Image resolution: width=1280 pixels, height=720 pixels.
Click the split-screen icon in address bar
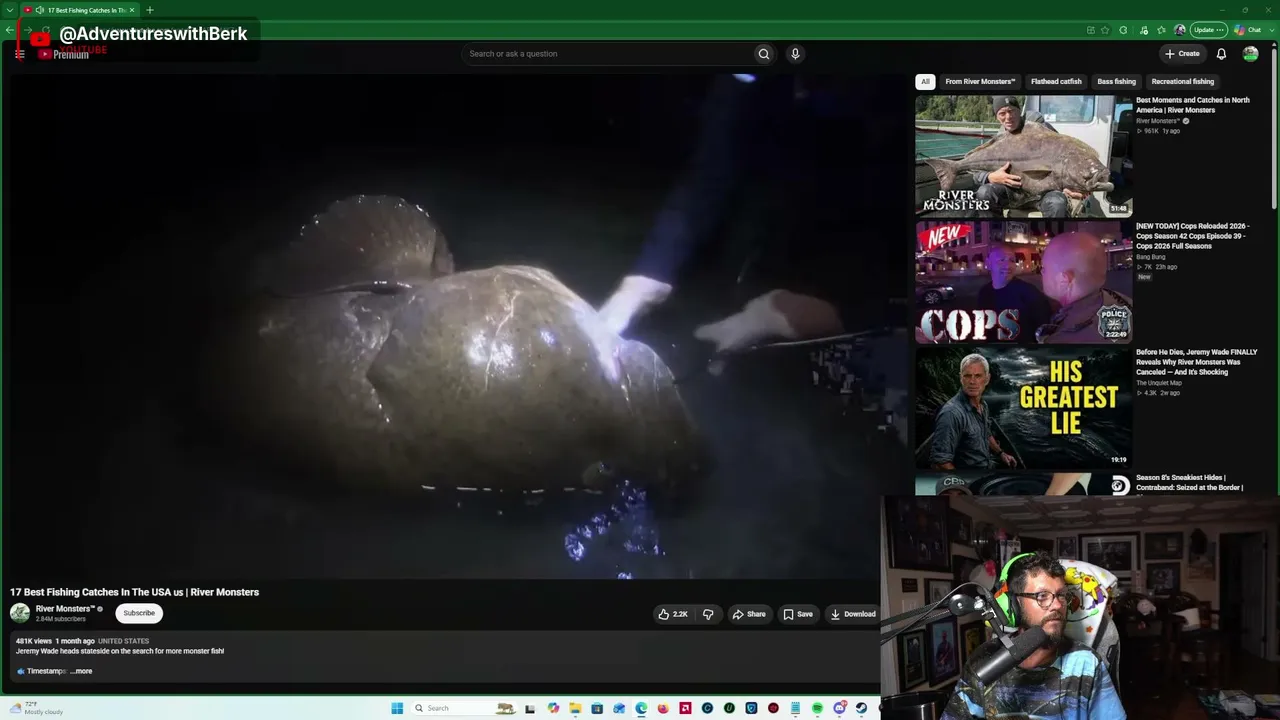coord(1090,30)
